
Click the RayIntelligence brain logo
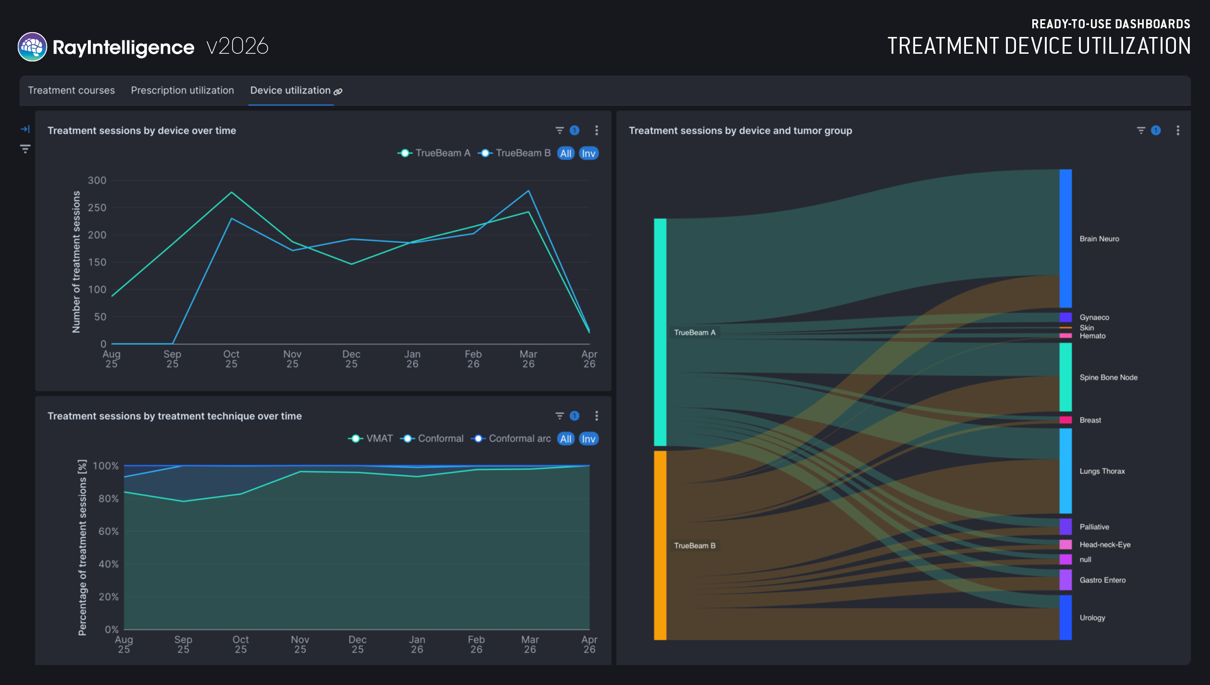tap(32, 46)
